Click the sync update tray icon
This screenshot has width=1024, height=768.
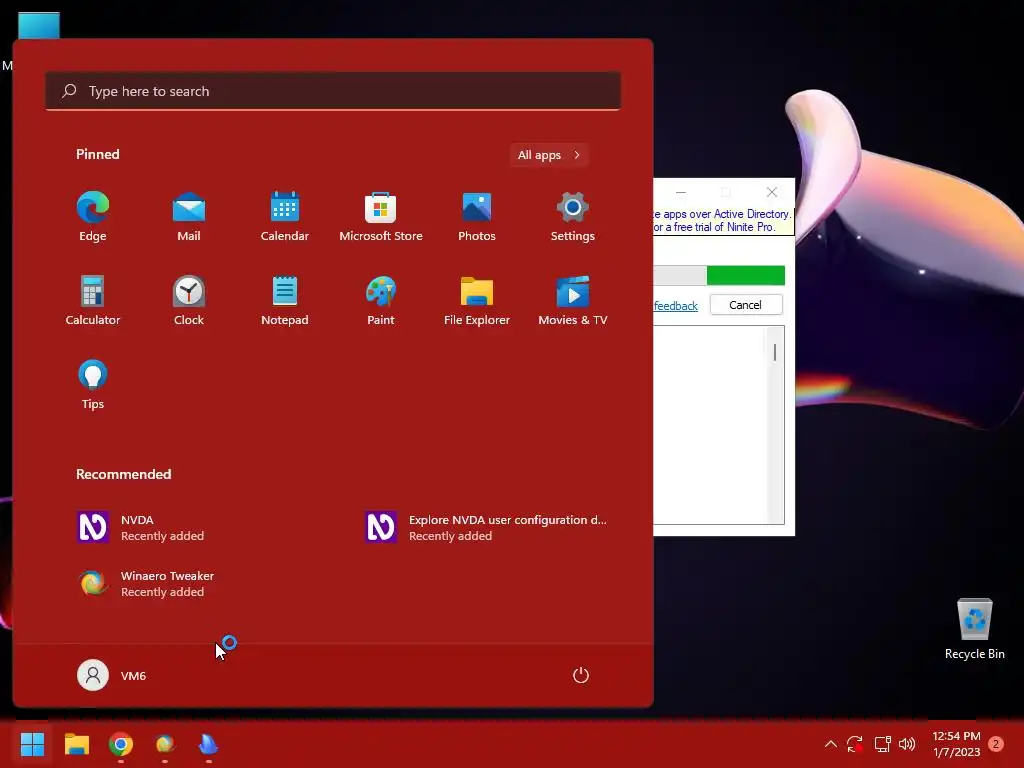click(x=855, y=744)
